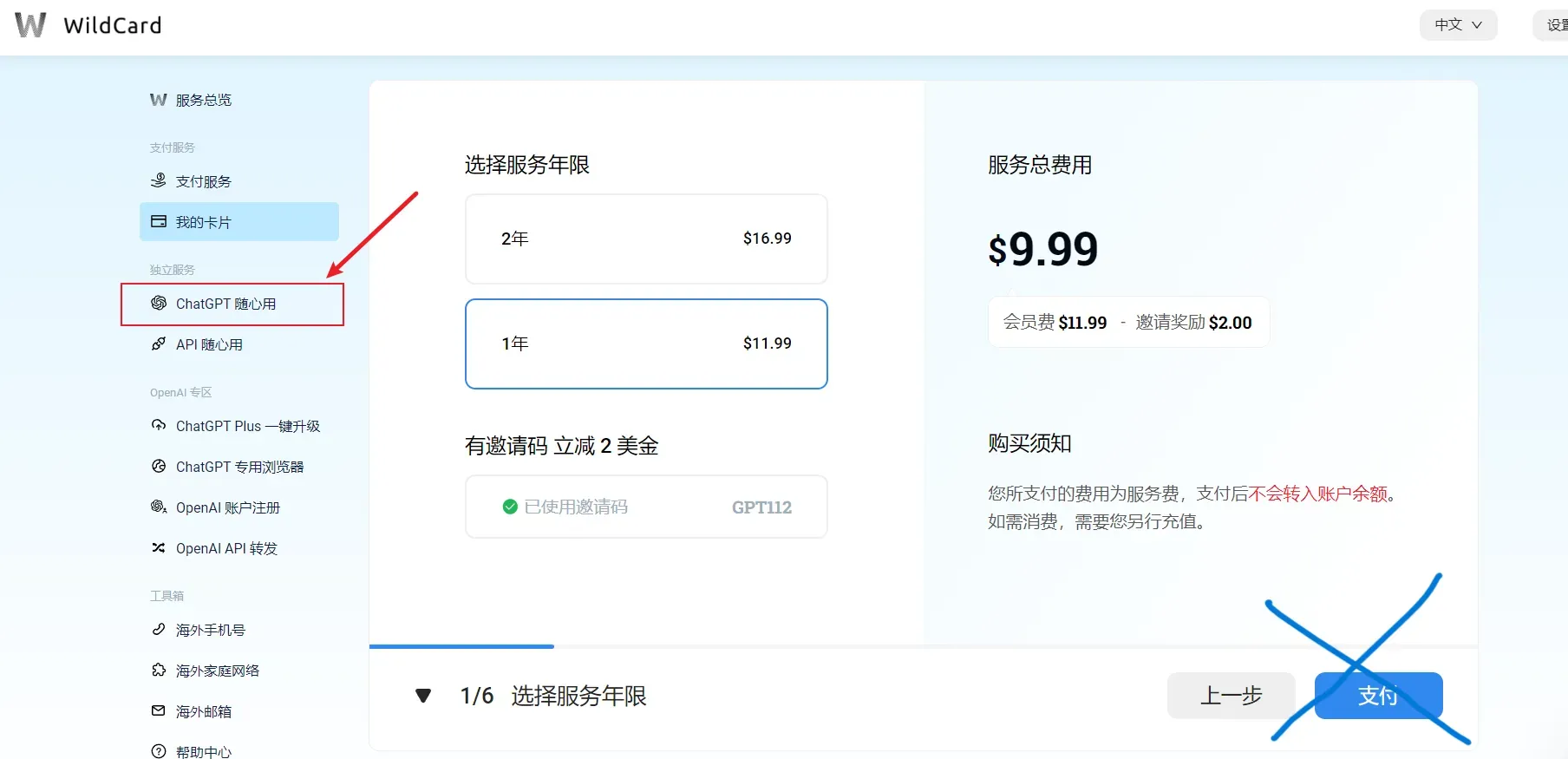Click the 上一步 button
The height and width of the screenshot is (759, 1568).
[x=1231, y=696]
